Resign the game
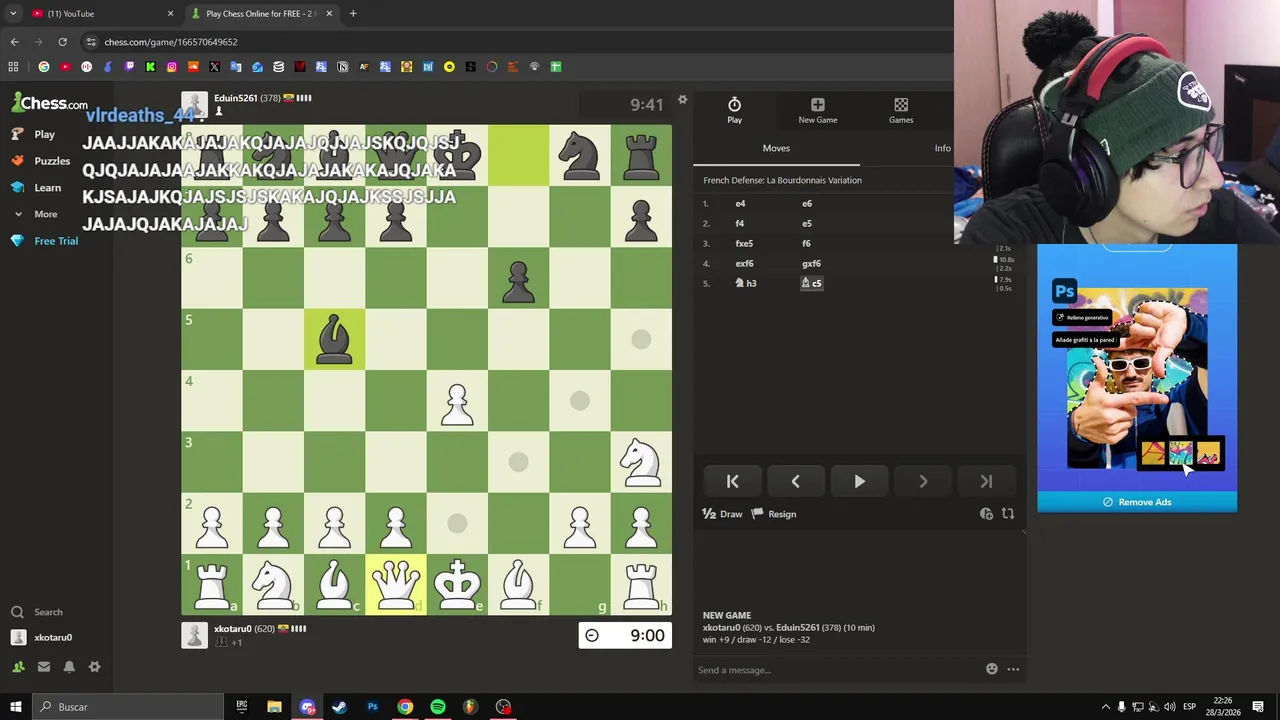This screenshot has height=720, width=1280. (x=773, y=514)
